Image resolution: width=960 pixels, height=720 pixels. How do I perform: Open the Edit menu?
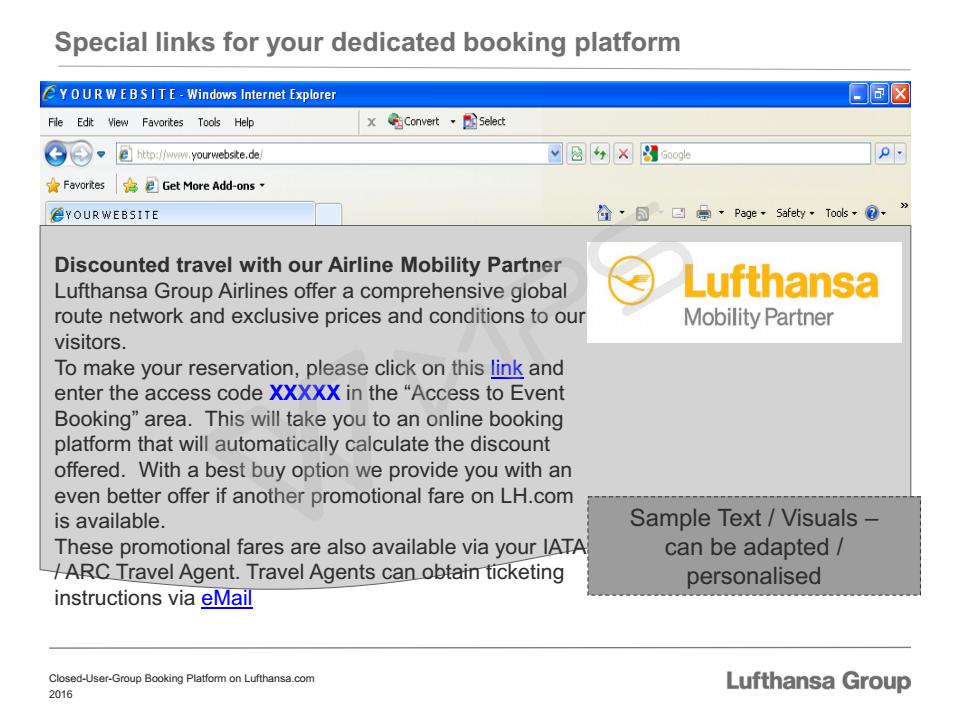pyautogui.click(x=85, y=122)
